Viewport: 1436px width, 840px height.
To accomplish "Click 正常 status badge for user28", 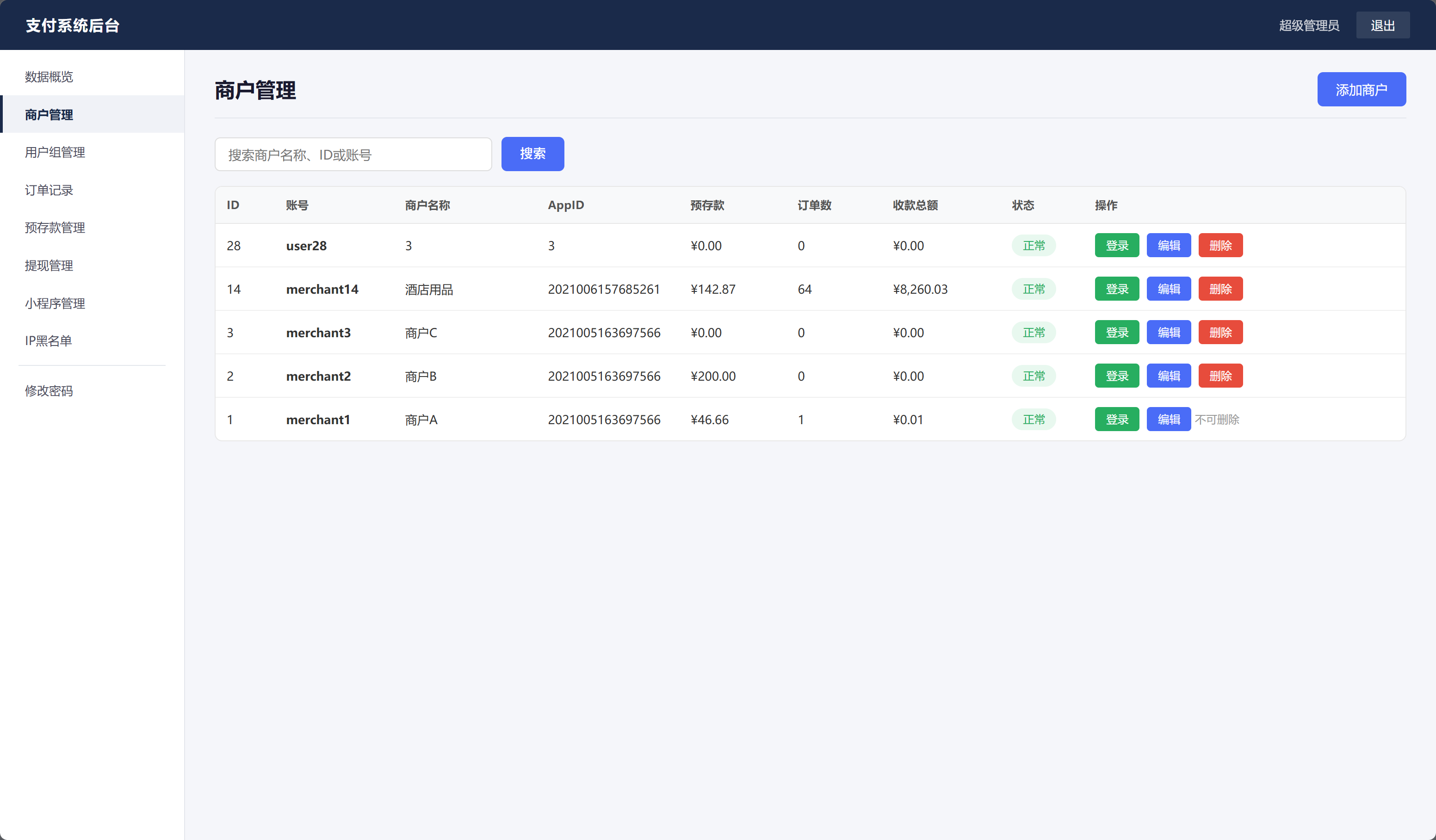I will click(x=1034, y=246).
